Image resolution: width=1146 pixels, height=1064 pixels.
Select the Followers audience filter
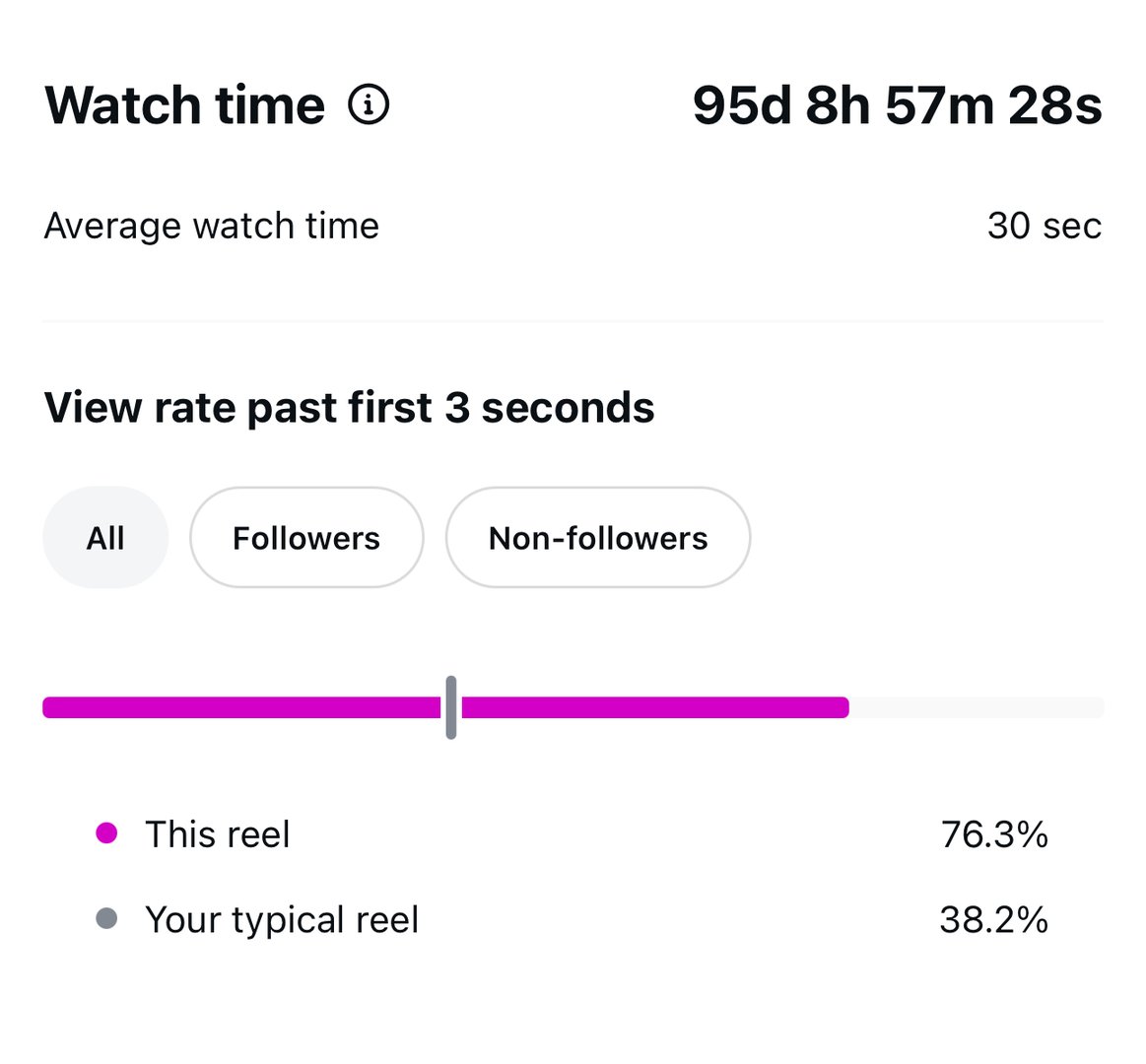pos(306,538)
